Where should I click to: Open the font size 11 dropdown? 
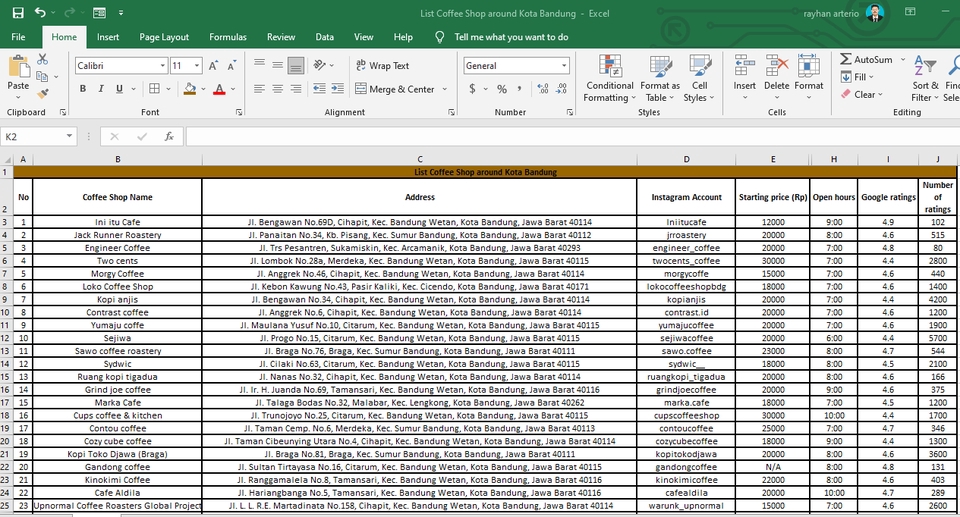tap(197, 66)
